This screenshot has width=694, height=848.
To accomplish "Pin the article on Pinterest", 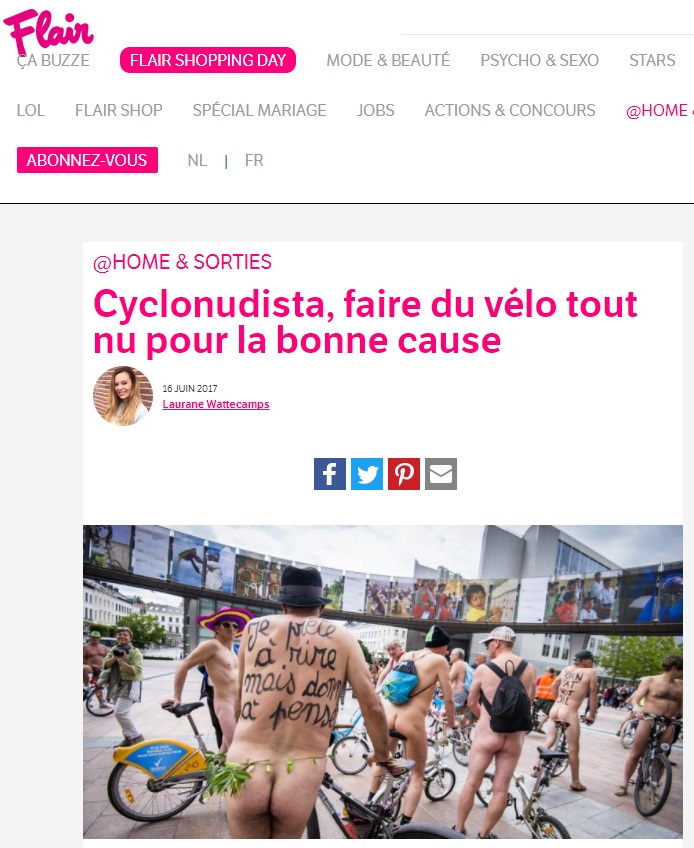I will (x=404, y=474).
